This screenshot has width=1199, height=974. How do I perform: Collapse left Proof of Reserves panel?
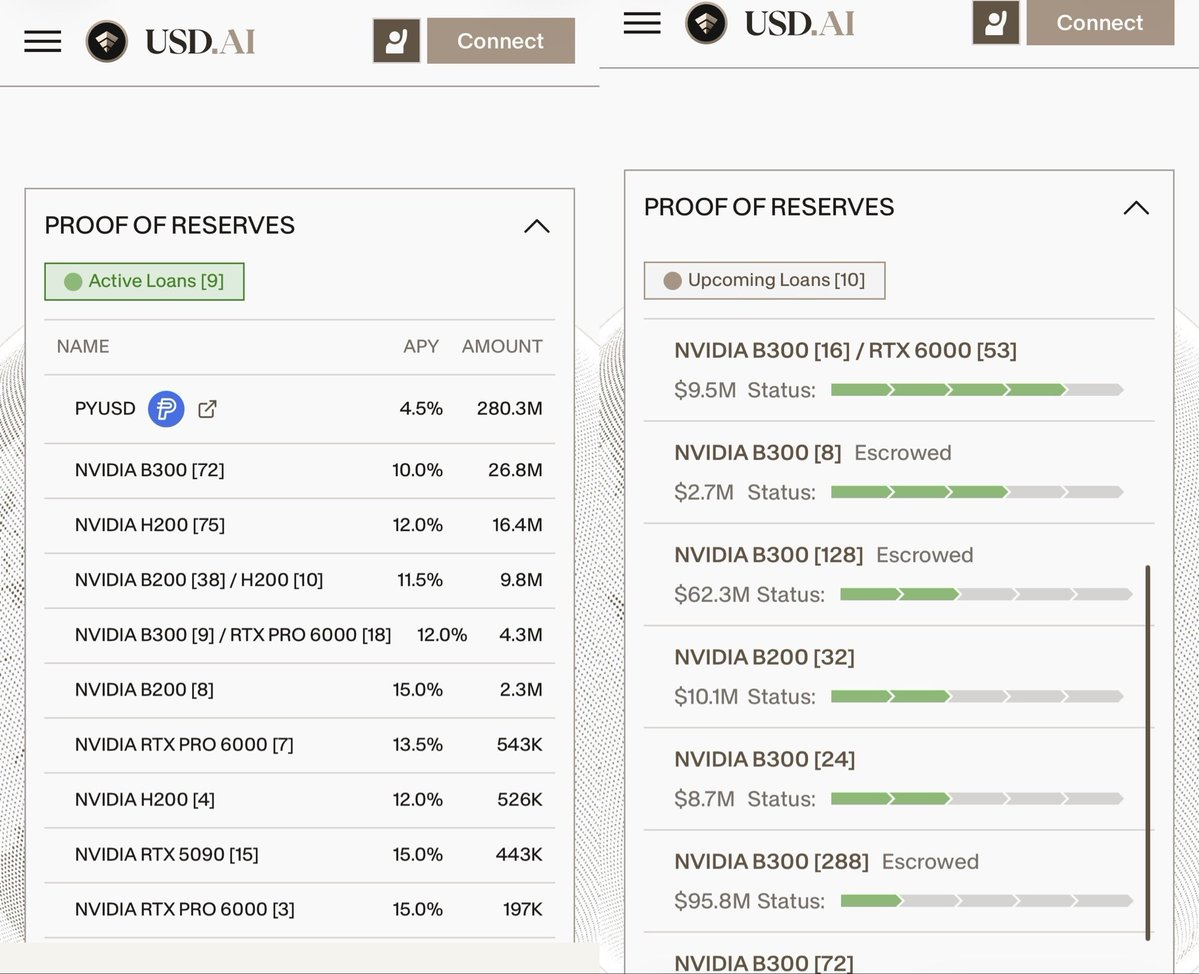click(x=537, y=226)
